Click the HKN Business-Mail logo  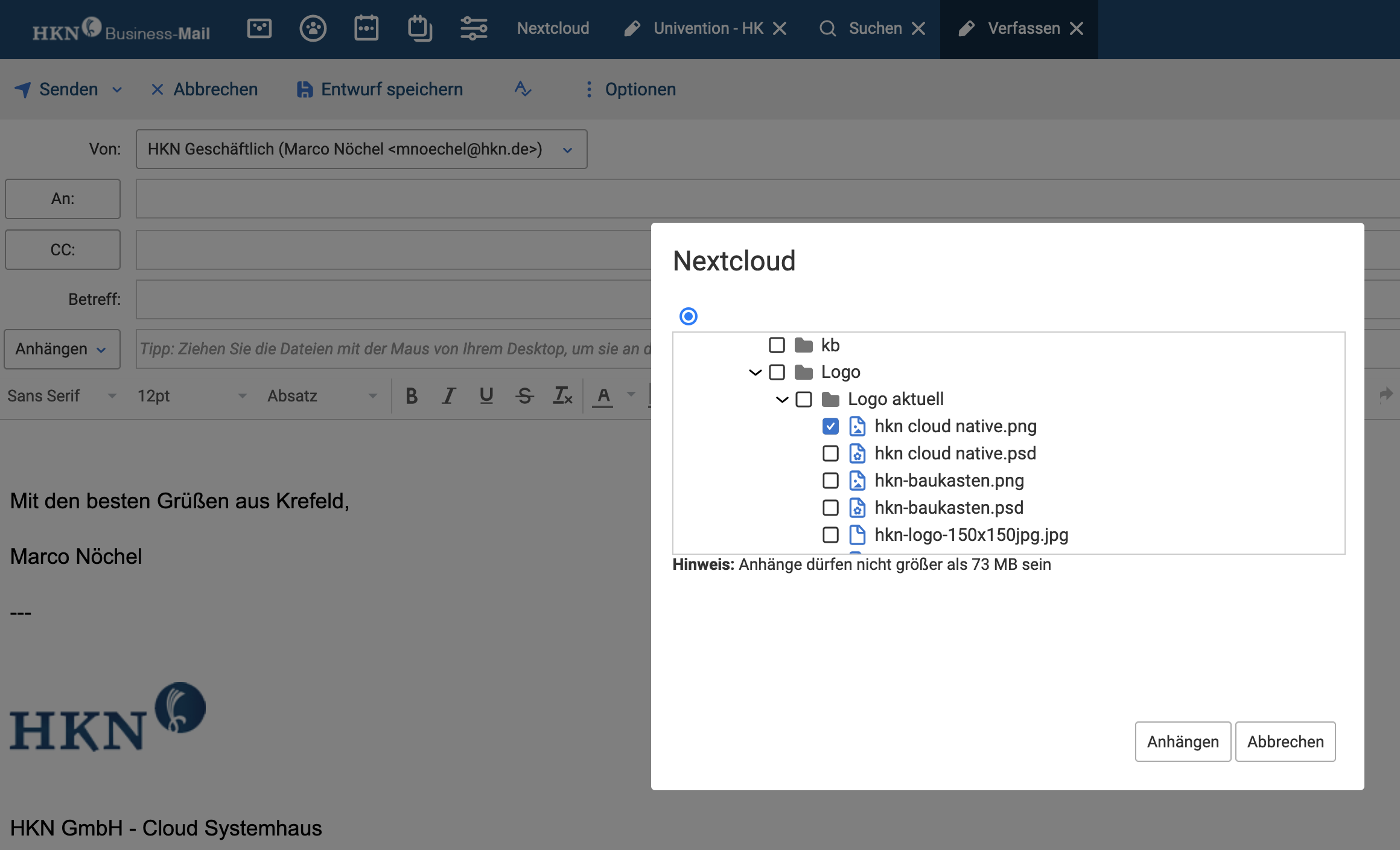pyautogui.click(x=121, y=30)
